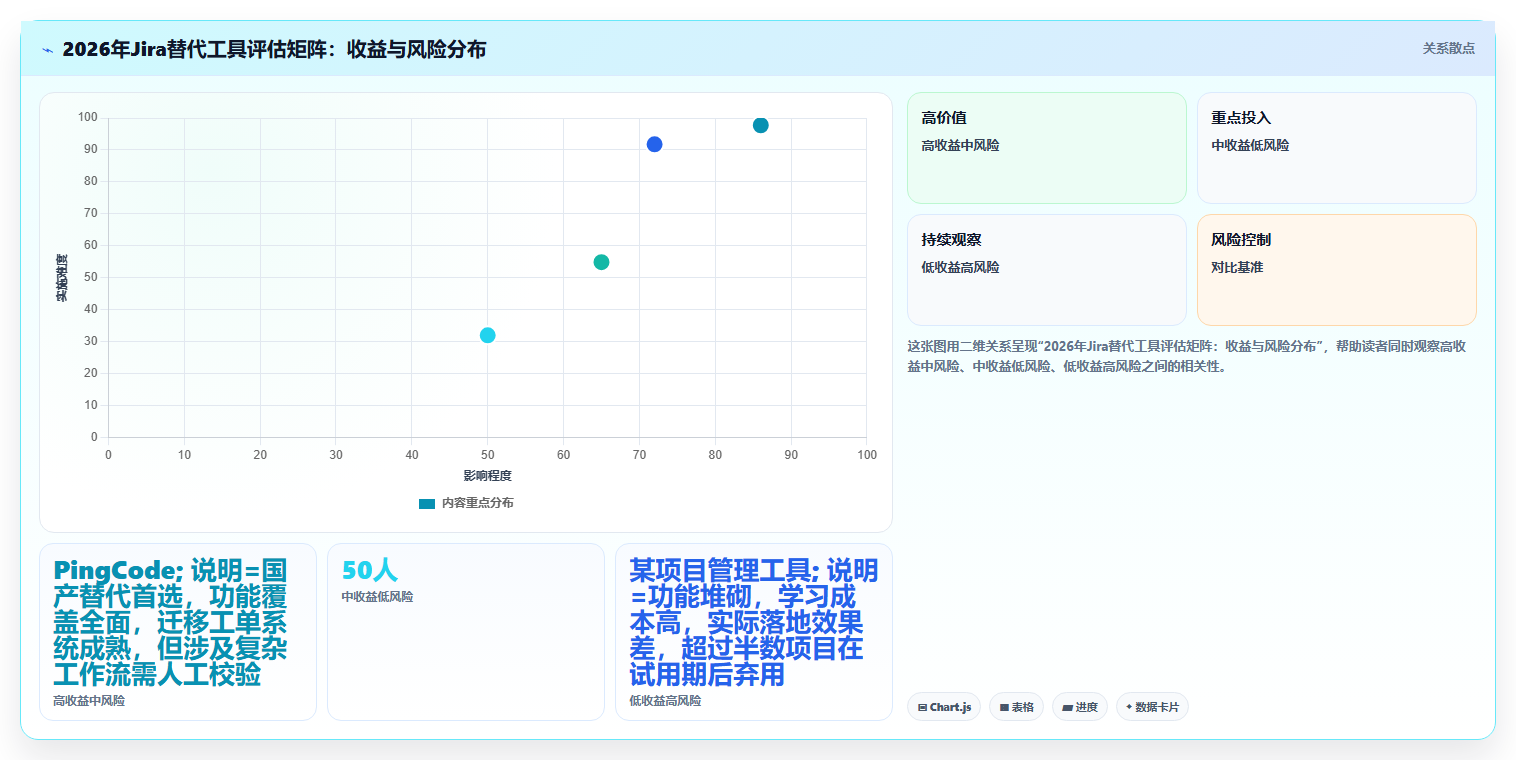Toggle the 内容重点分布 legend swatch
Image resolution: width=1516 pixels, height=760 pixels.
click(x=427, y=503)
